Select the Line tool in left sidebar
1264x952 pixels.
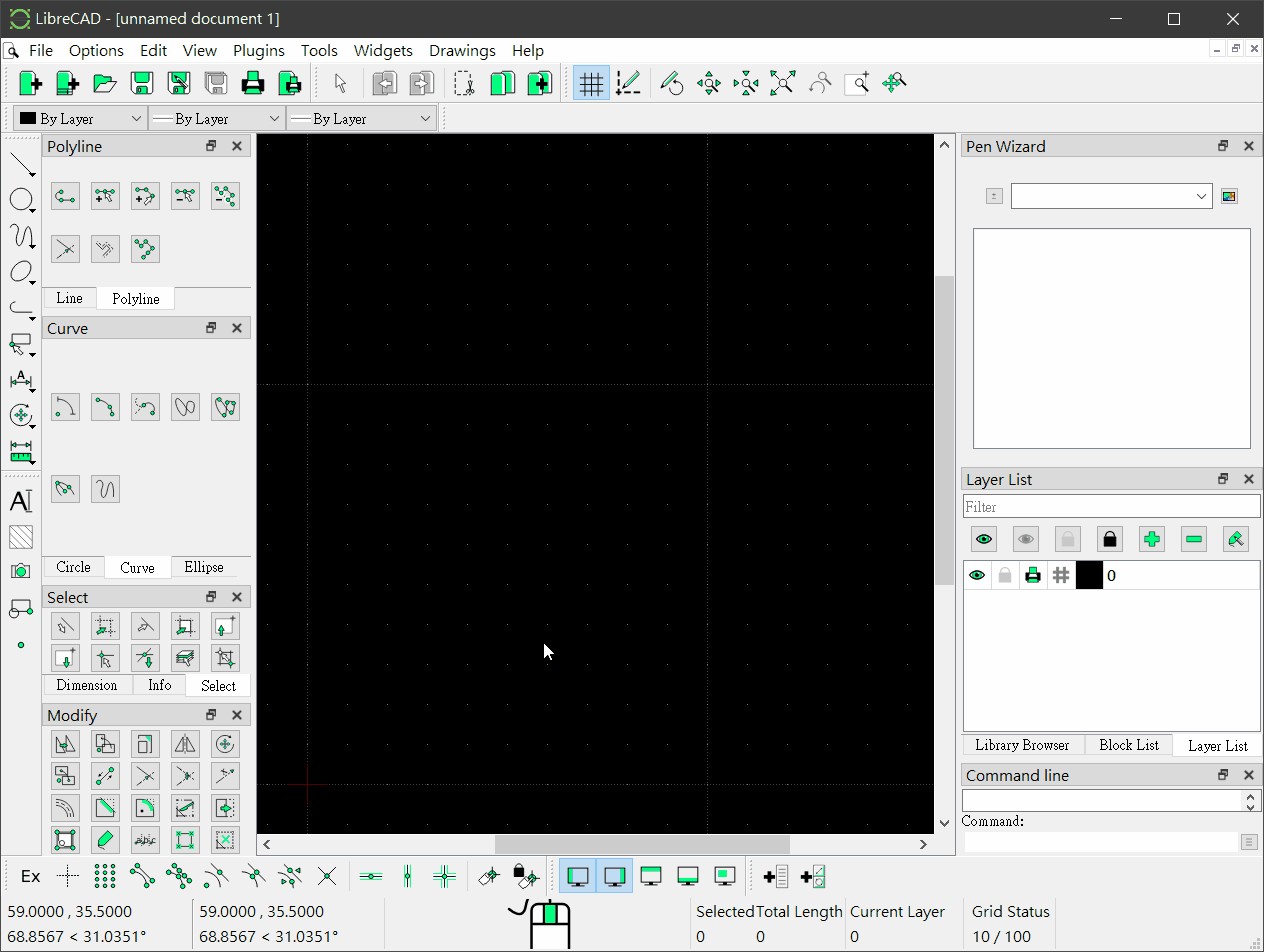[21, 163]
